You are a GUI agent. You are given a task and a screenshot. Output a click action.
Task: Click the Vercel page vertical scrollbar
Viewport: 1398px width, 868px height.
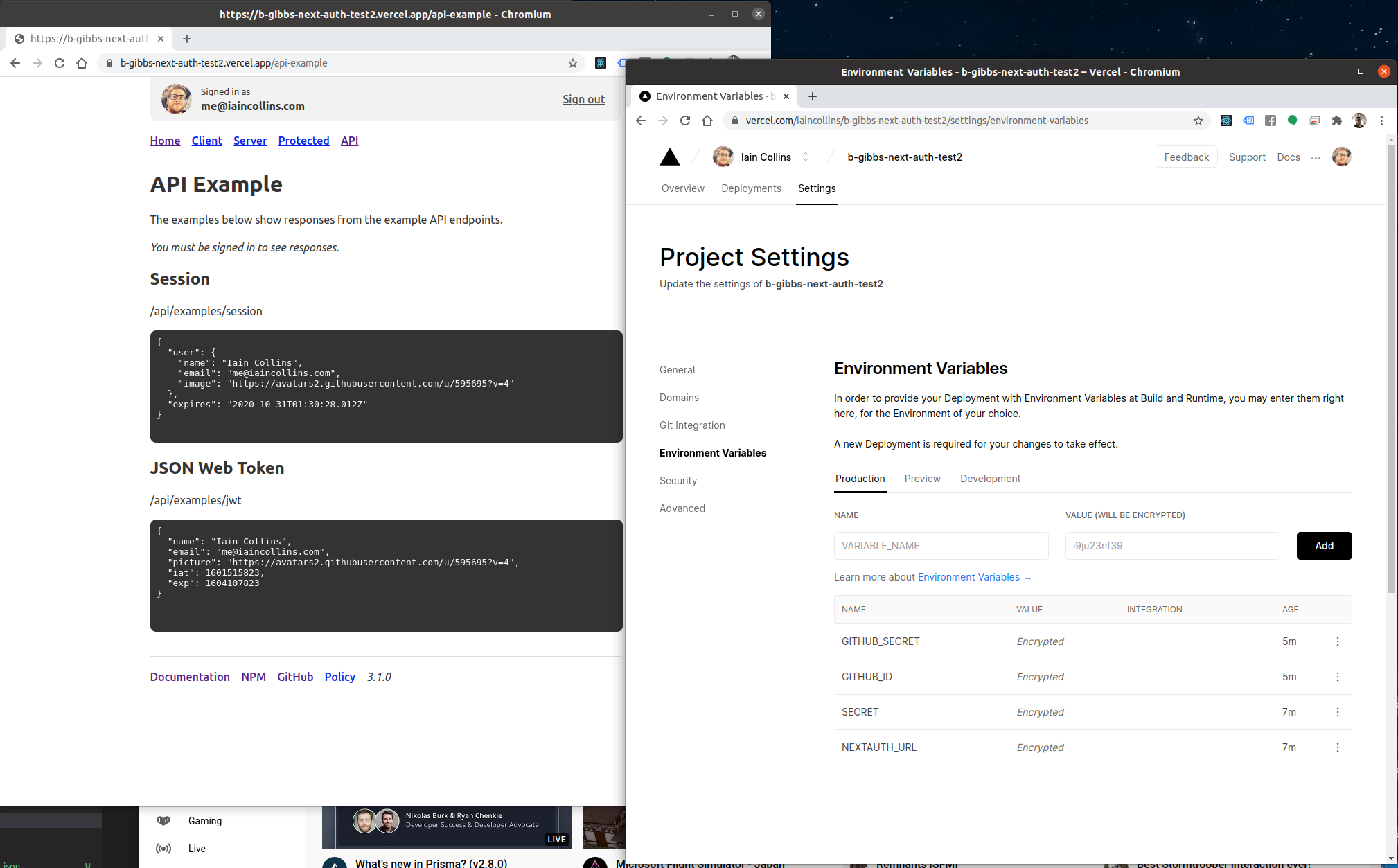1391,367
